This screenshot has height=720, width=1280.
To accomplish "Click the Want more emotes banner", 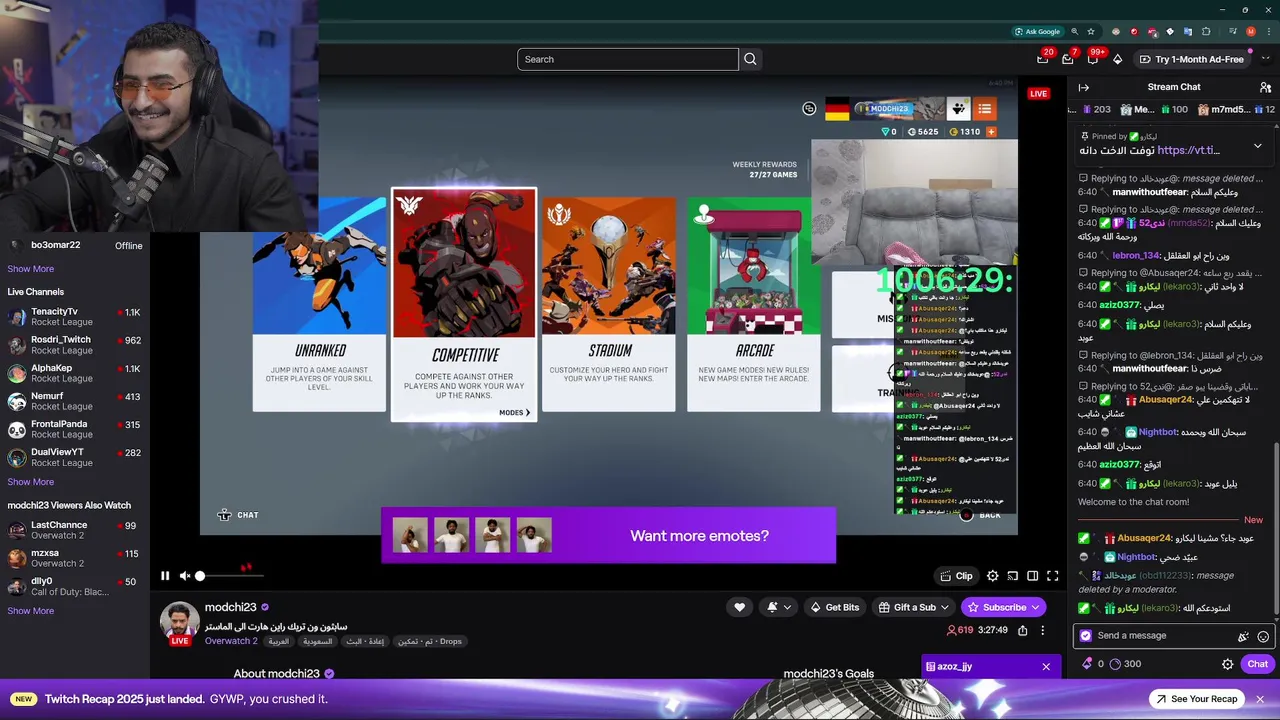I will pos(608,536).
